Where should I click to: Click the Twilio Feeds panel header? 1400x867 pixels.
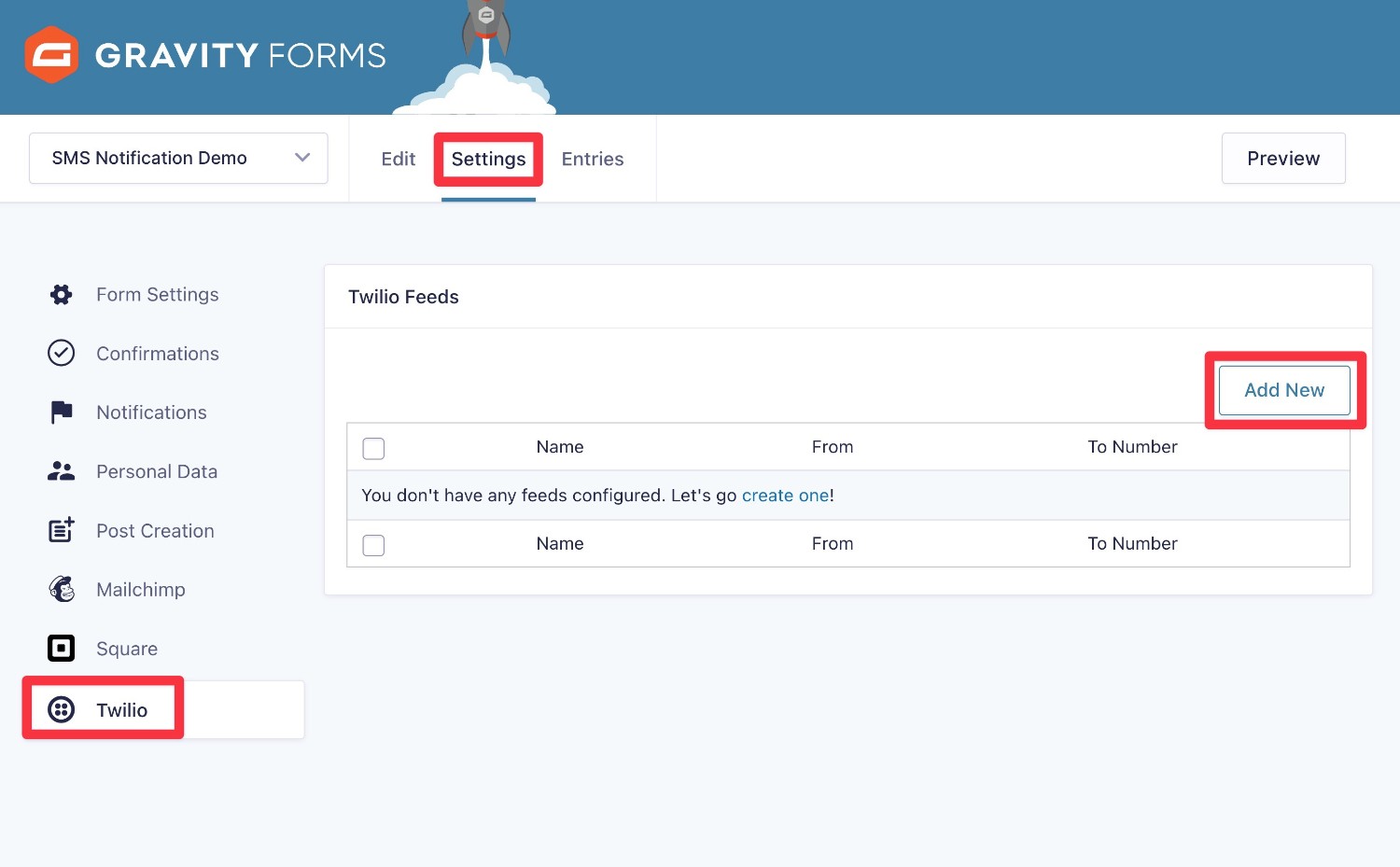point(403,296)
